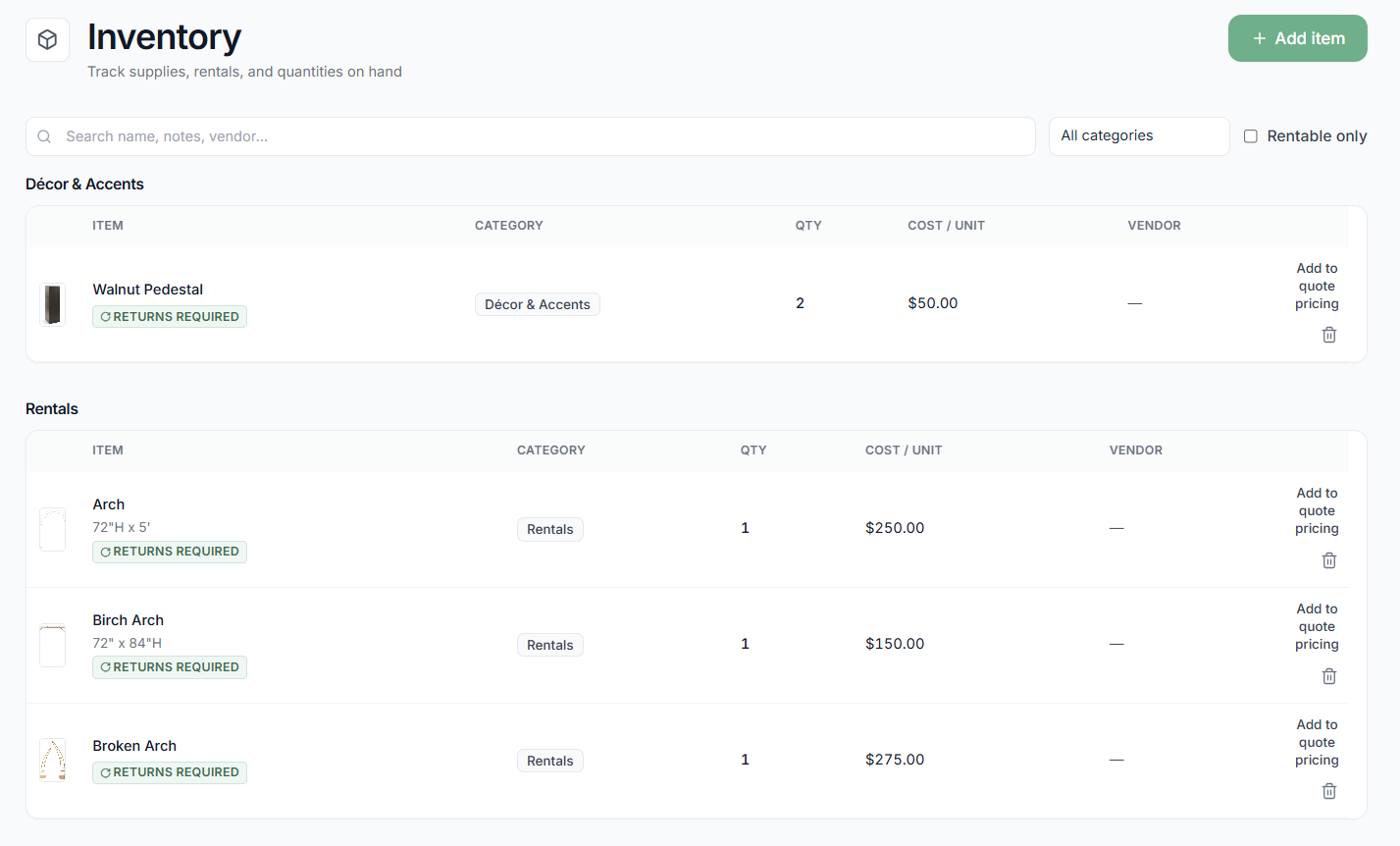Click the $275.00 cost value

click(x=895, y=760)
